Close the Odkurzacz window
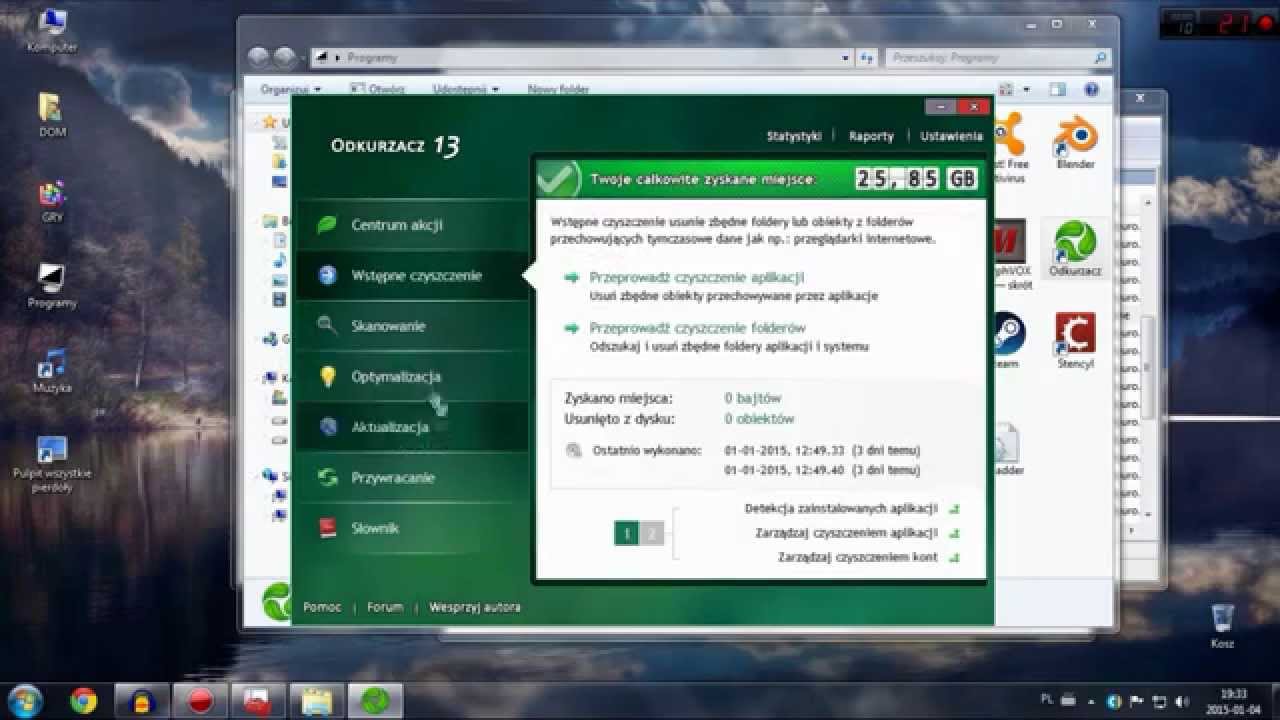 [972, 106]
